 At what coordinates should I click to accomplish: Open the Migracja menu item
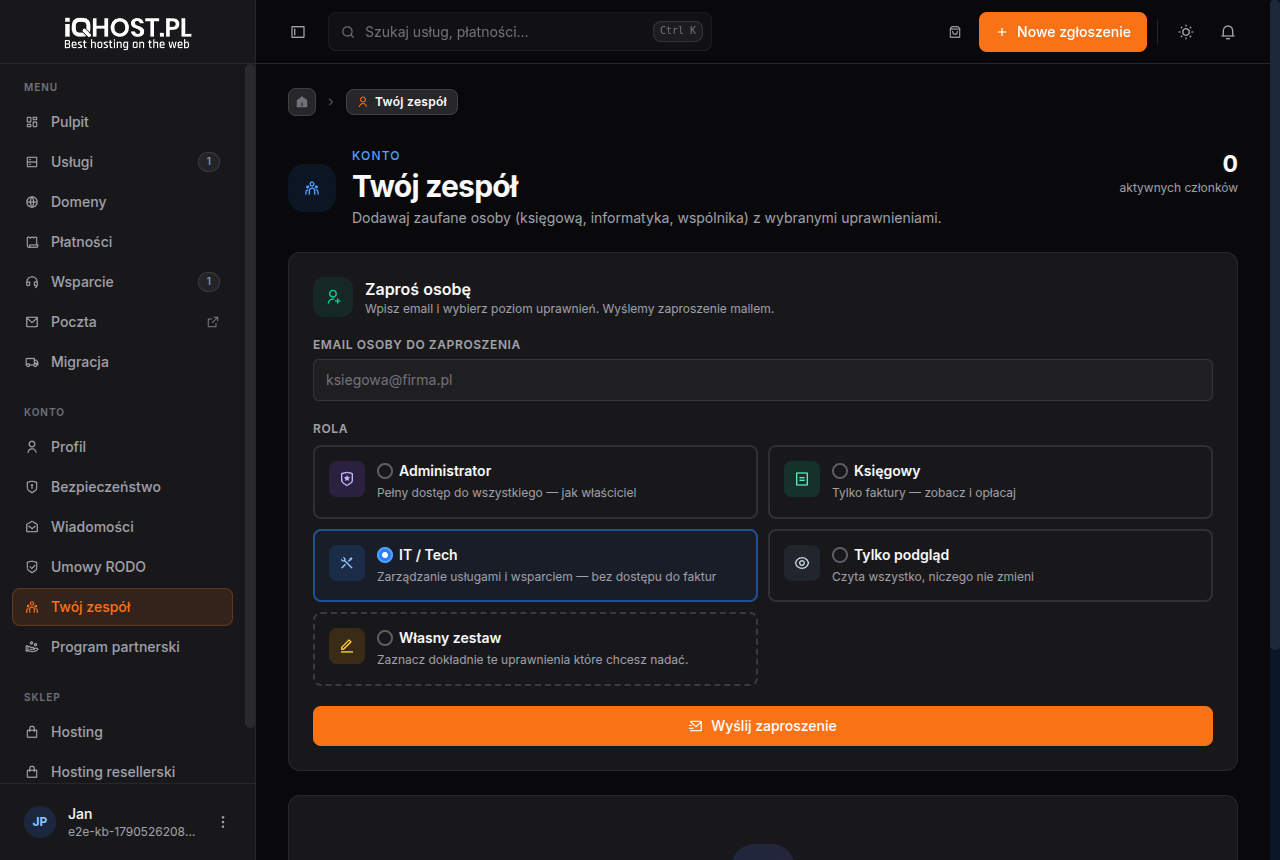coord(122,362)
